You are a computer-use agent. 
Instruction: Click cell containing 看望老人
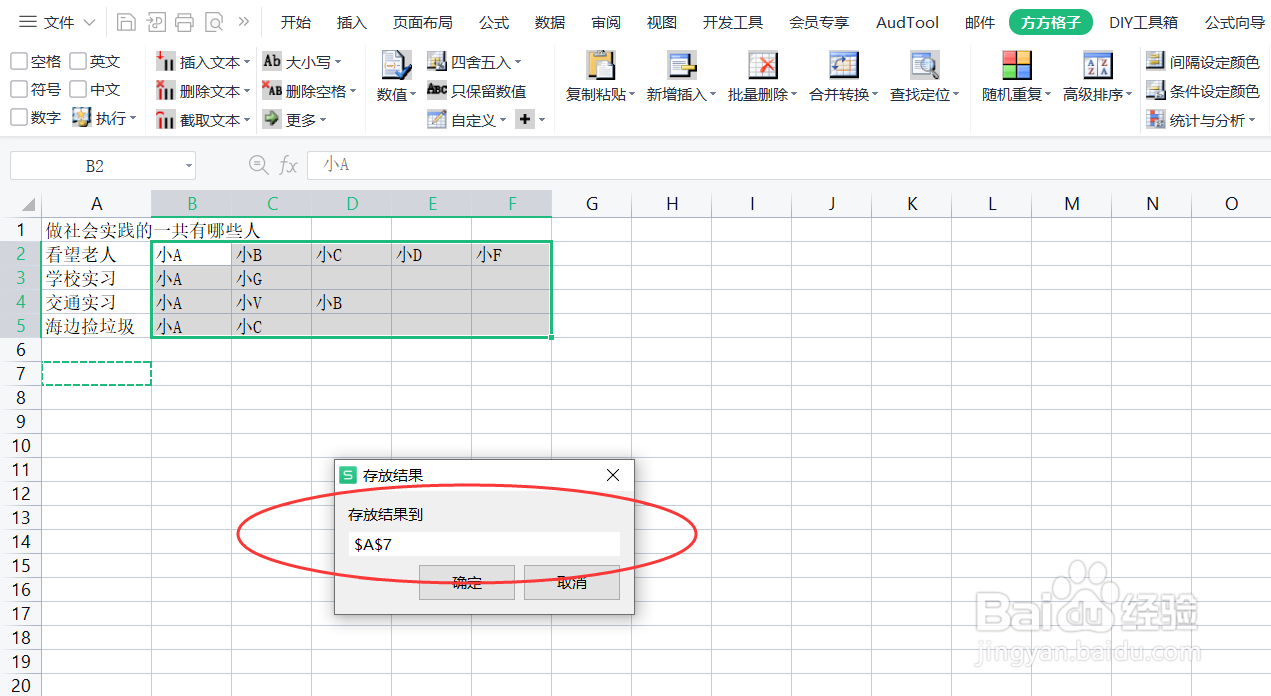96,254
